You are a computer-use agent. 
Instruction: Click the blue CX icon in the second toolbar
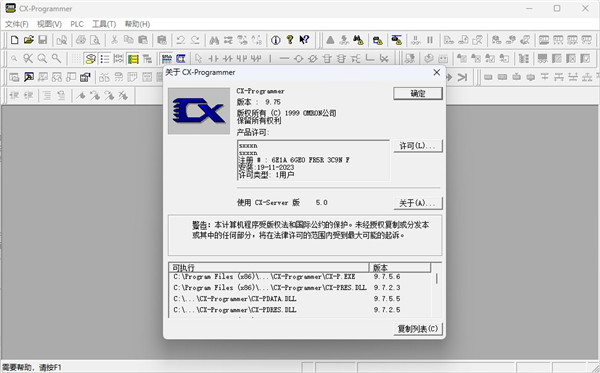(x=181, y=59)
